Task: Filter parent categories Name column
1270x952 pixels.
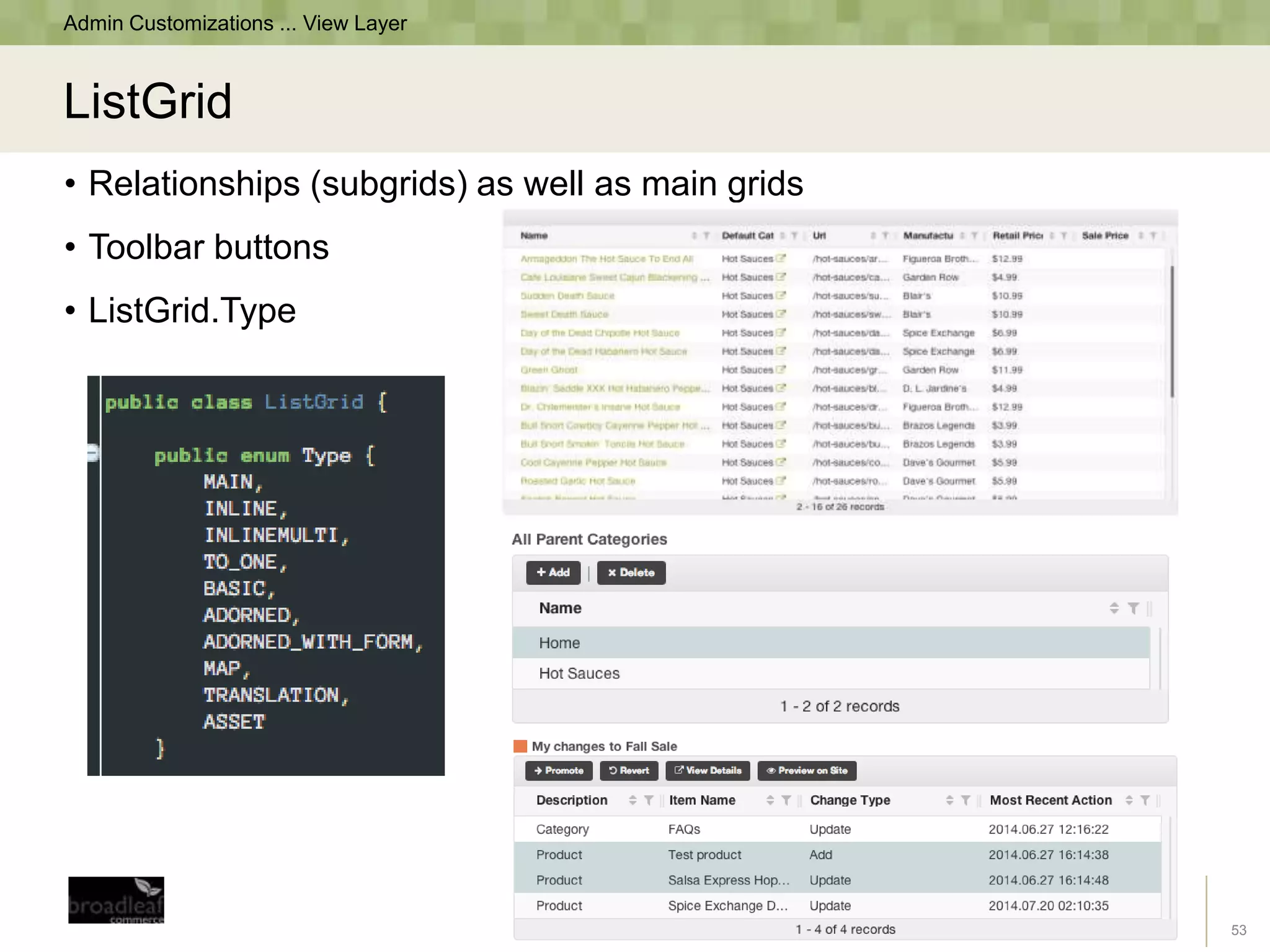Action: pyautogui.click(x=1134, y=608)
